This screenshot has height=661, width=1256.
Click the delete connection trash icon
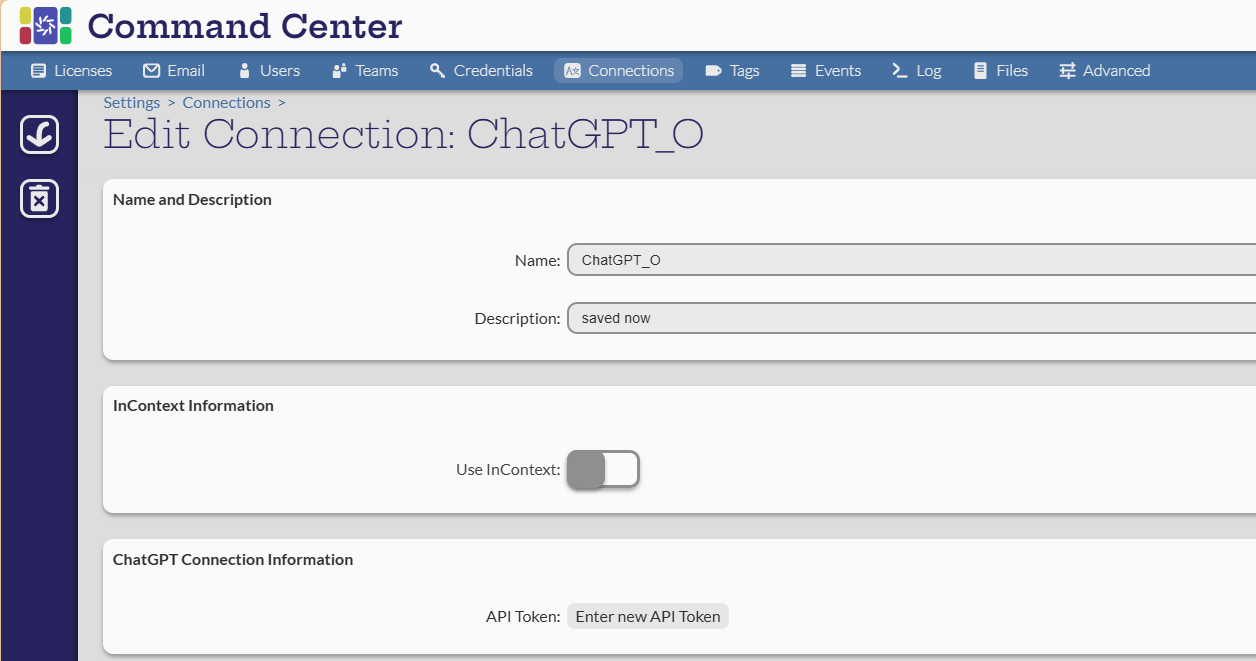tap(39, 199)
